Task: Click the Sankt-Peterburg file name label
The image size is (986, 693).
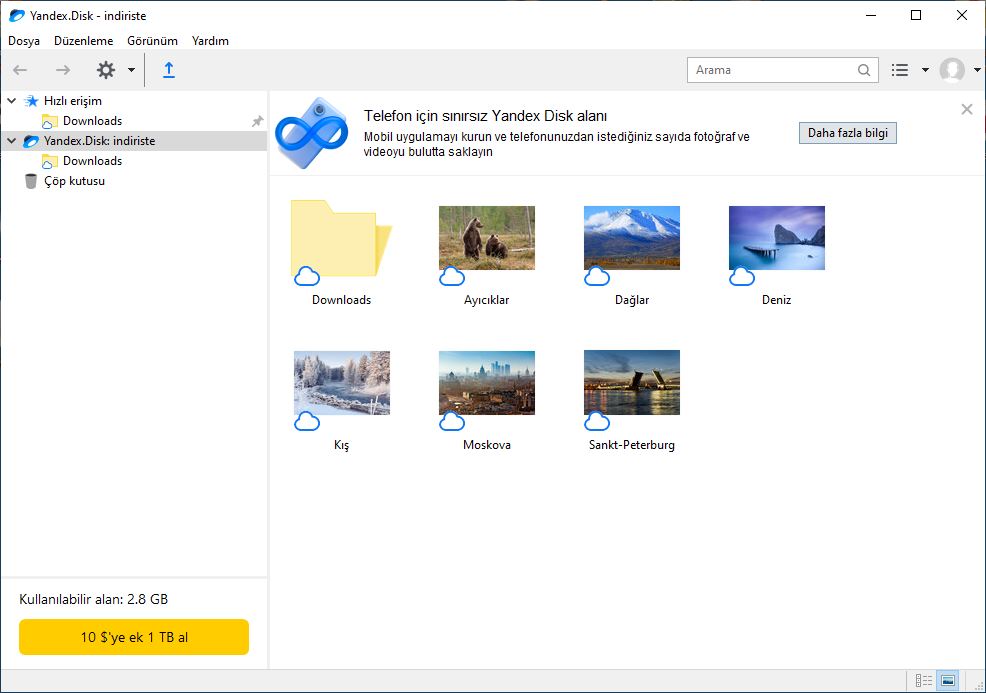Action: click(632, 445)
